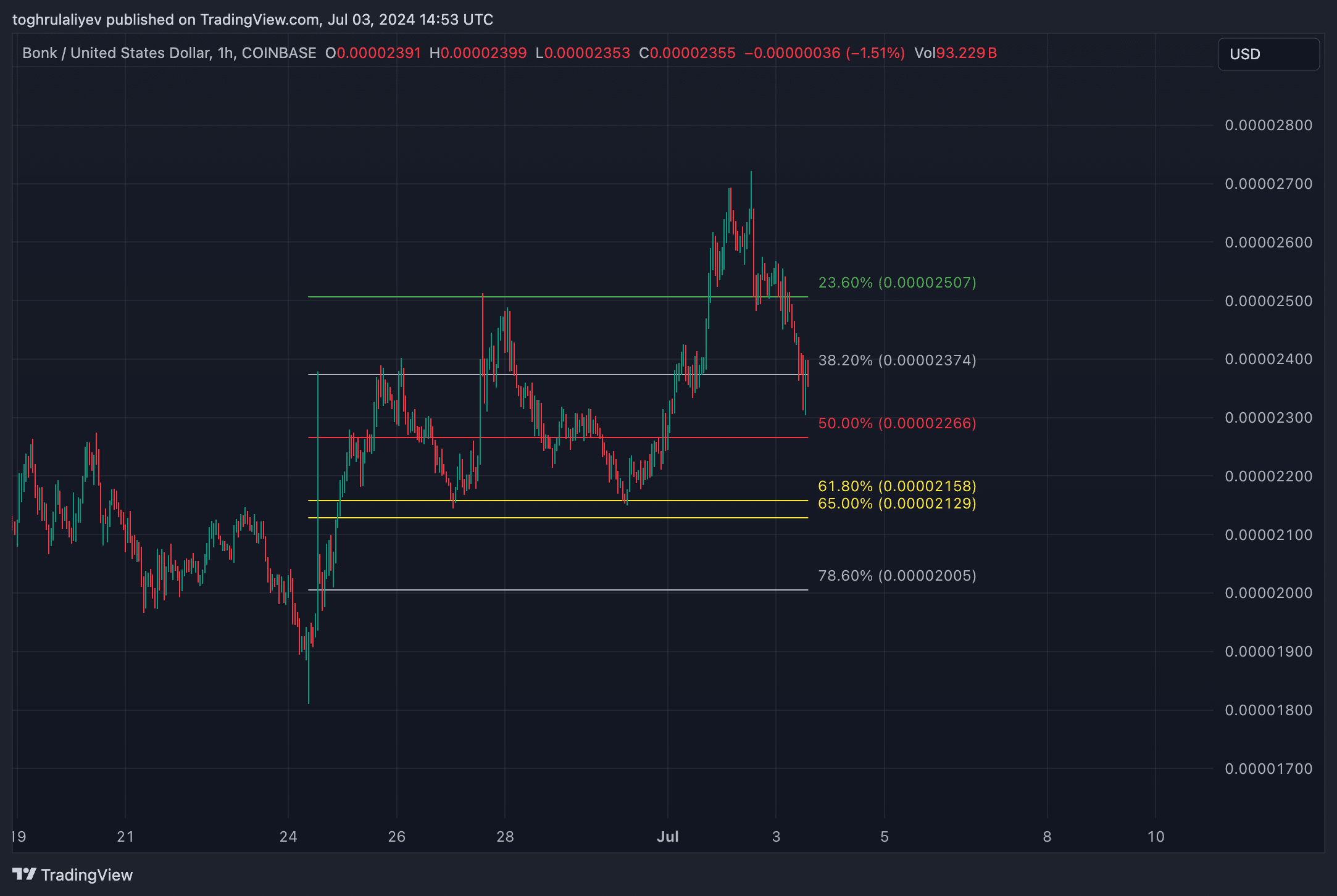Click the close price value C0.00002355
The image size is (1337, 896).
click(687, 53)
